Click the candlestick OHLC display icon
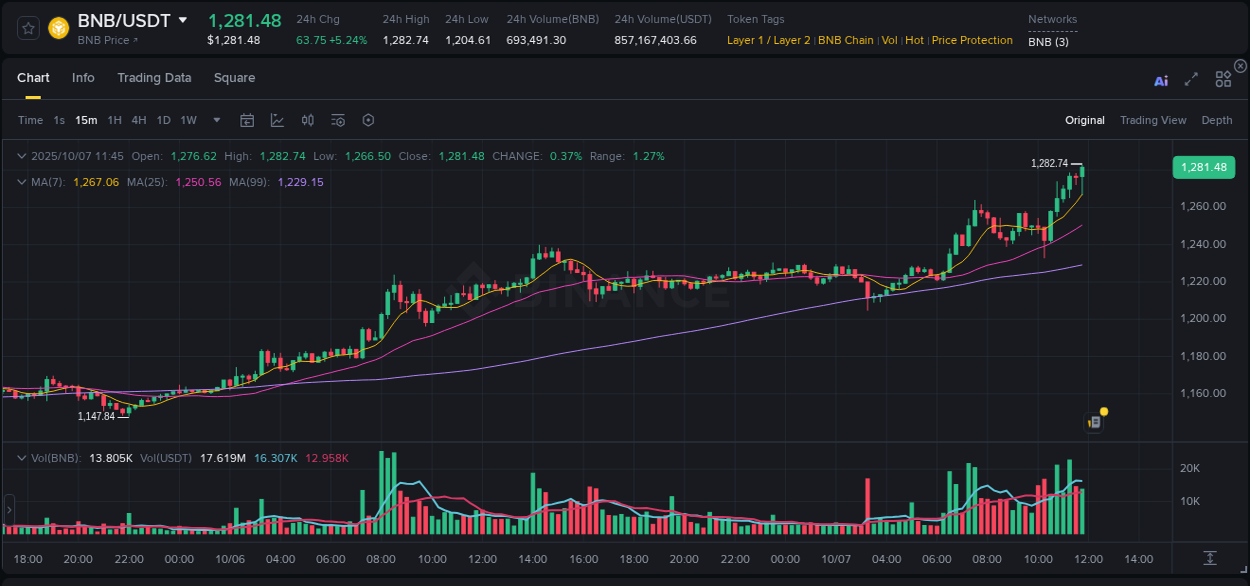 click(x=308, y=120)
